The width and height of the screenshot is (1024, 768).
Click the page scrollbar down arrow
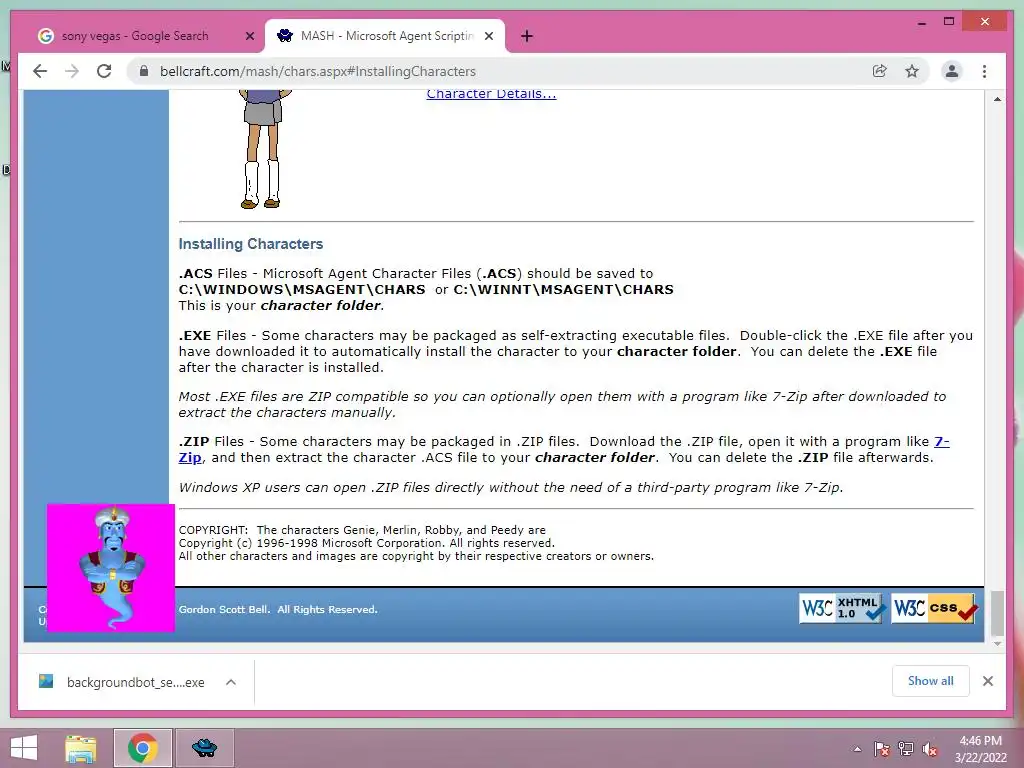(x=997, y=644)
